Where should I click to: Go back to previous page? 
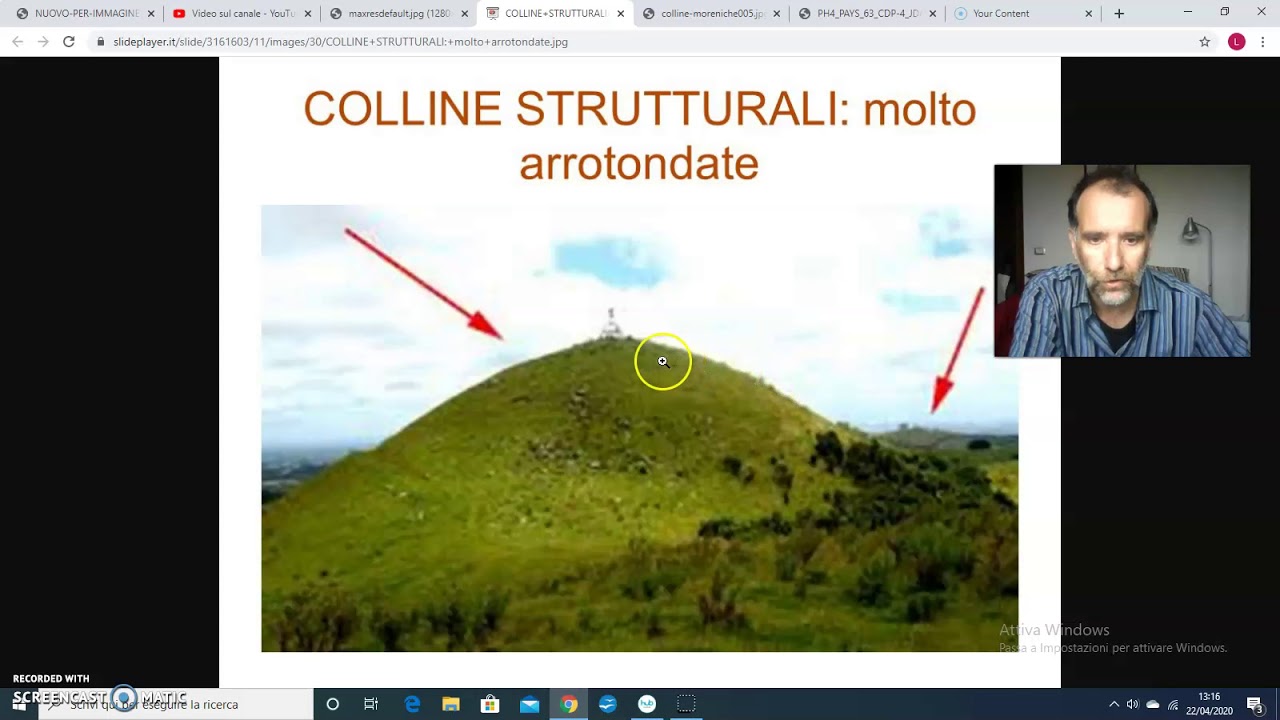17,42
